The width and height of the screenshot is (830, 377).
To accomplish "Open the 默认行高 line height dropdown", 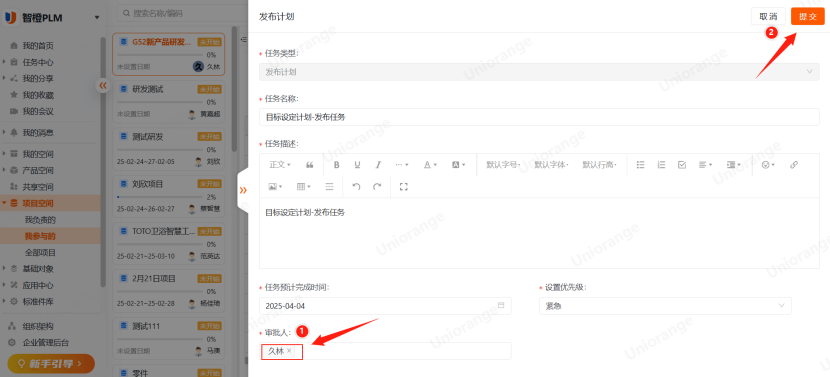I will click(x=599, y=165).
